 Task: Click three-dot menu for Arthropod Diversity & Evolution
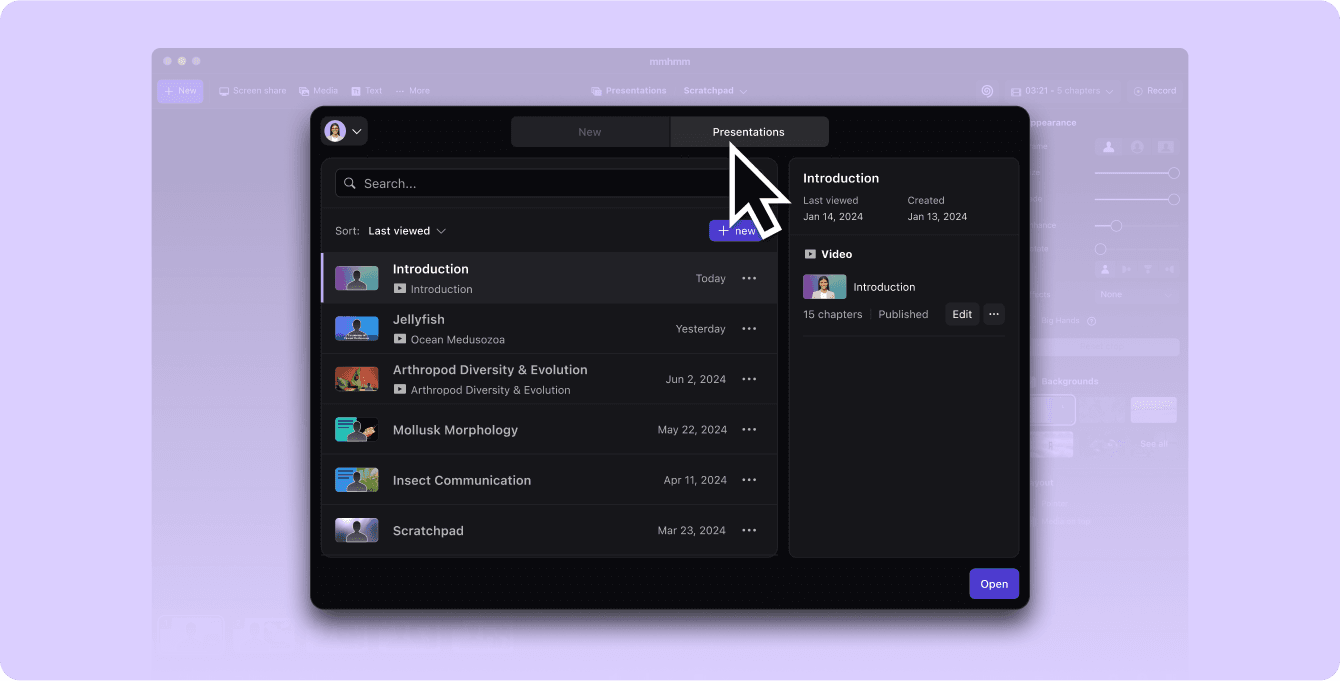pyautogui.click(x=749, y=380)
